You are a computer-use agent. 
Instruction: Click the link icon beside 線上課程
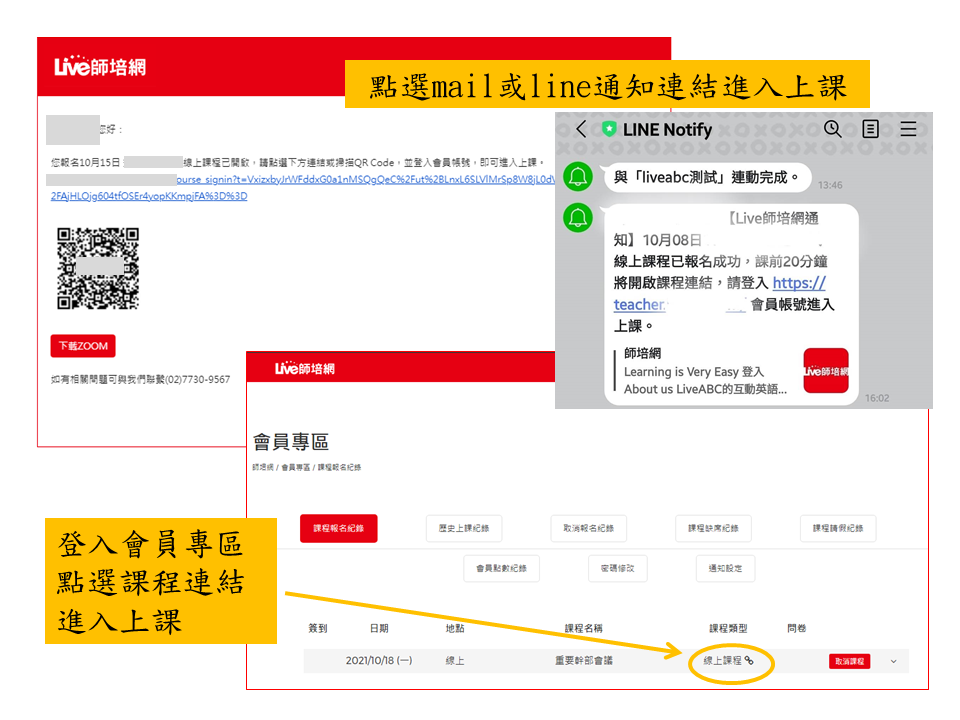point(748,660)
